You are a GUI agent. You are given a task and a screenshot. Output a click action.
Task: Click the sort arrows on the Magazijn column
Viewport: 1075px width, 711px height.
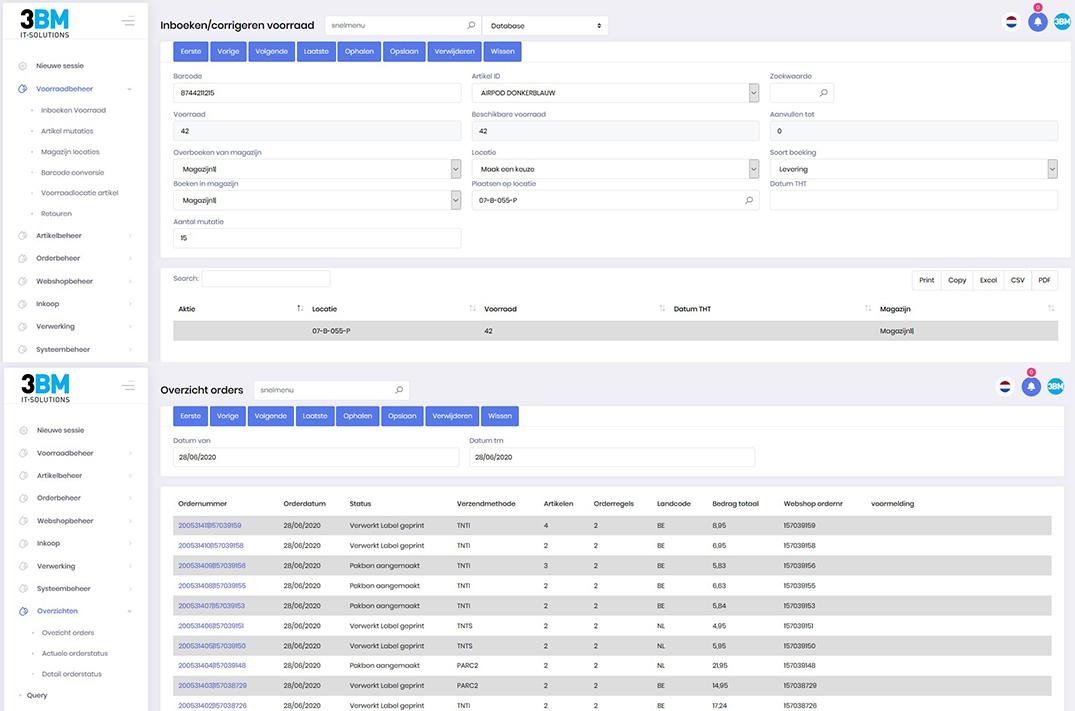click(1051, 309)
